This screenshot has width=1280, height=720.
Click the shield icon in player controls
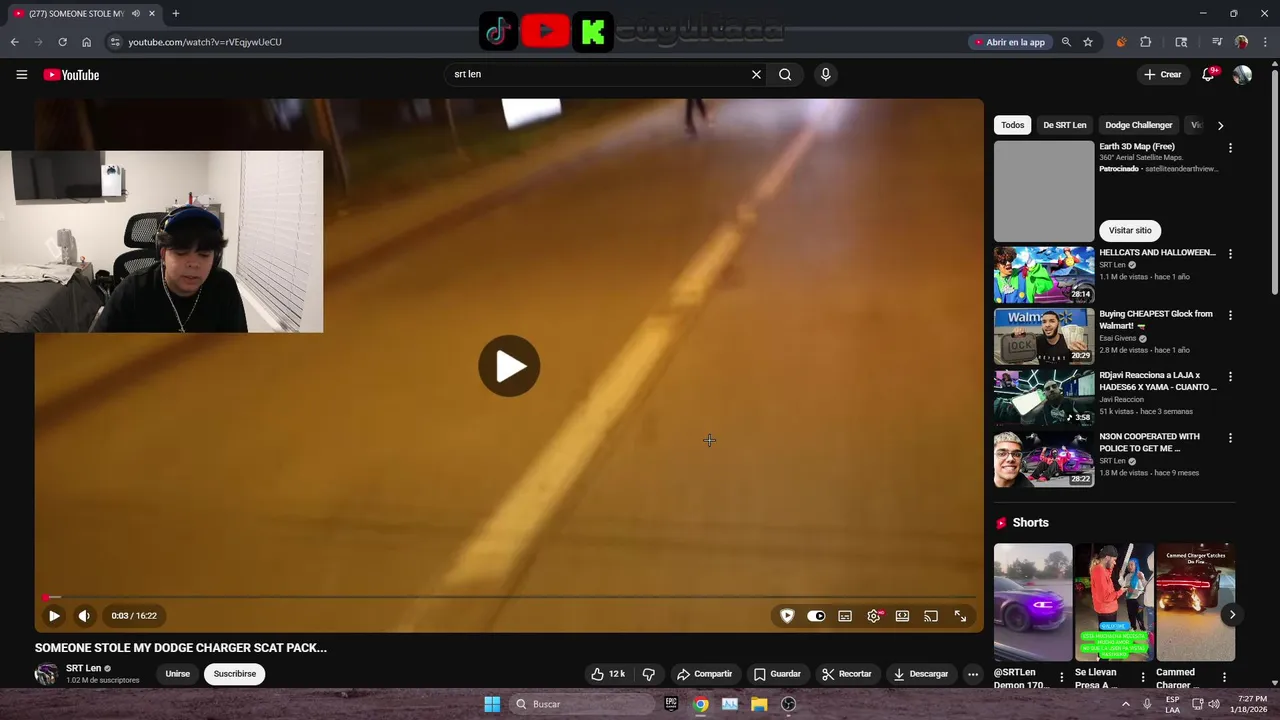coord(787,616)
